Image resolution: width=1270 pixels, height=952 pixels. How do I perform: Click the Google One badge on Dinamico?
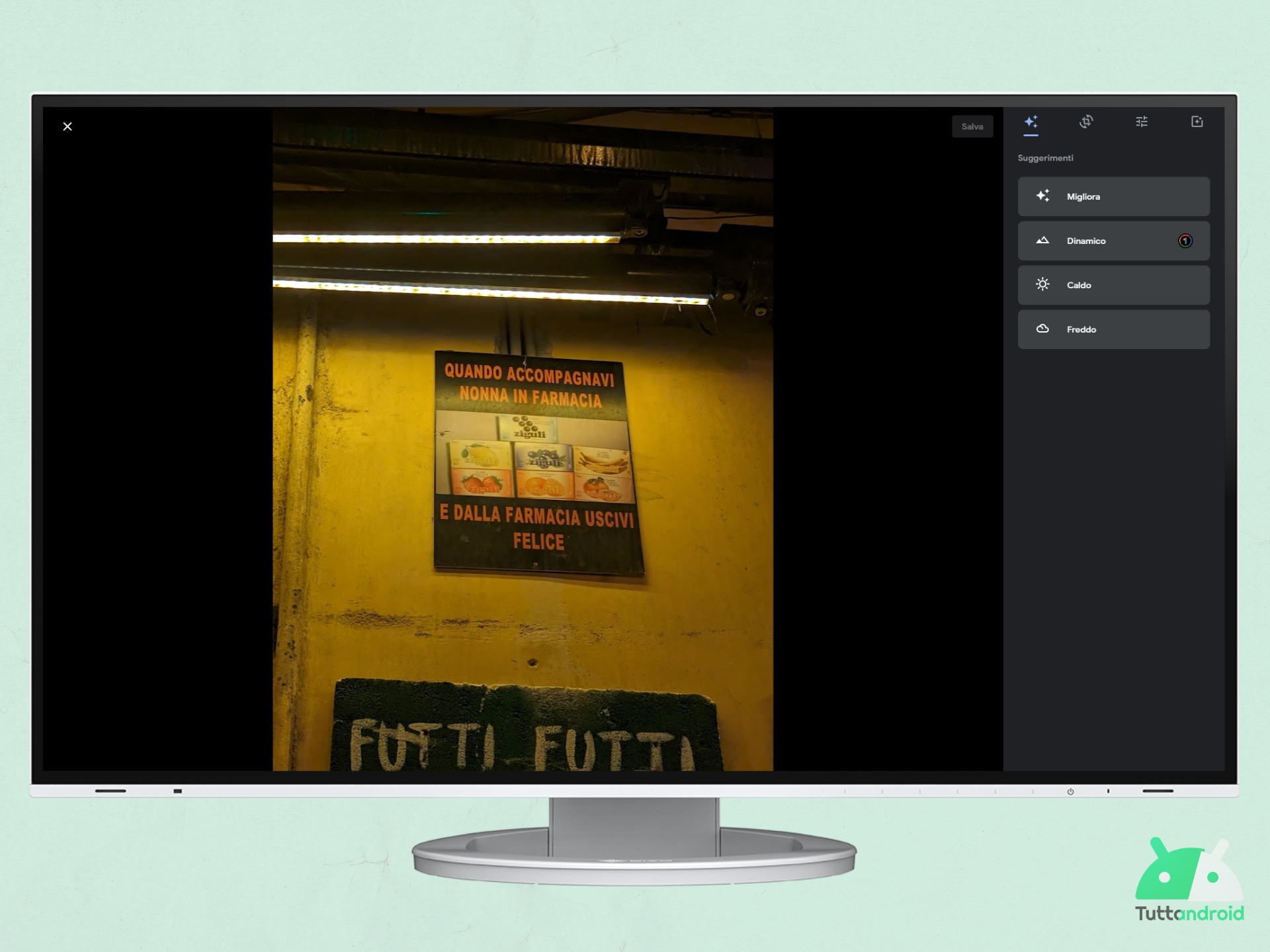1185,241
